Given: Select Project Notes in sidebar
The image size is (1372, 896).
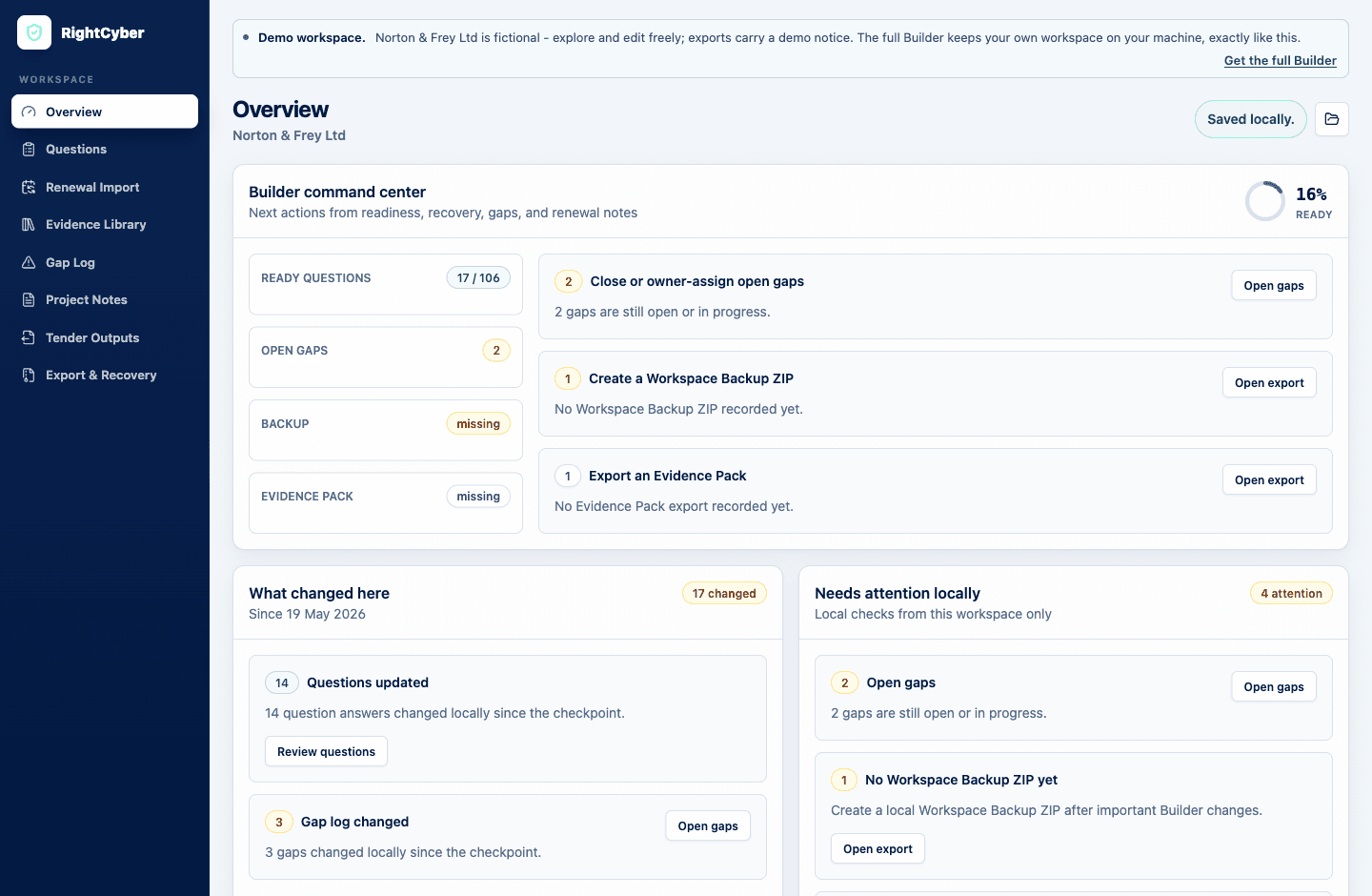Looking at the screenshot, I should [x=105, y=299].
